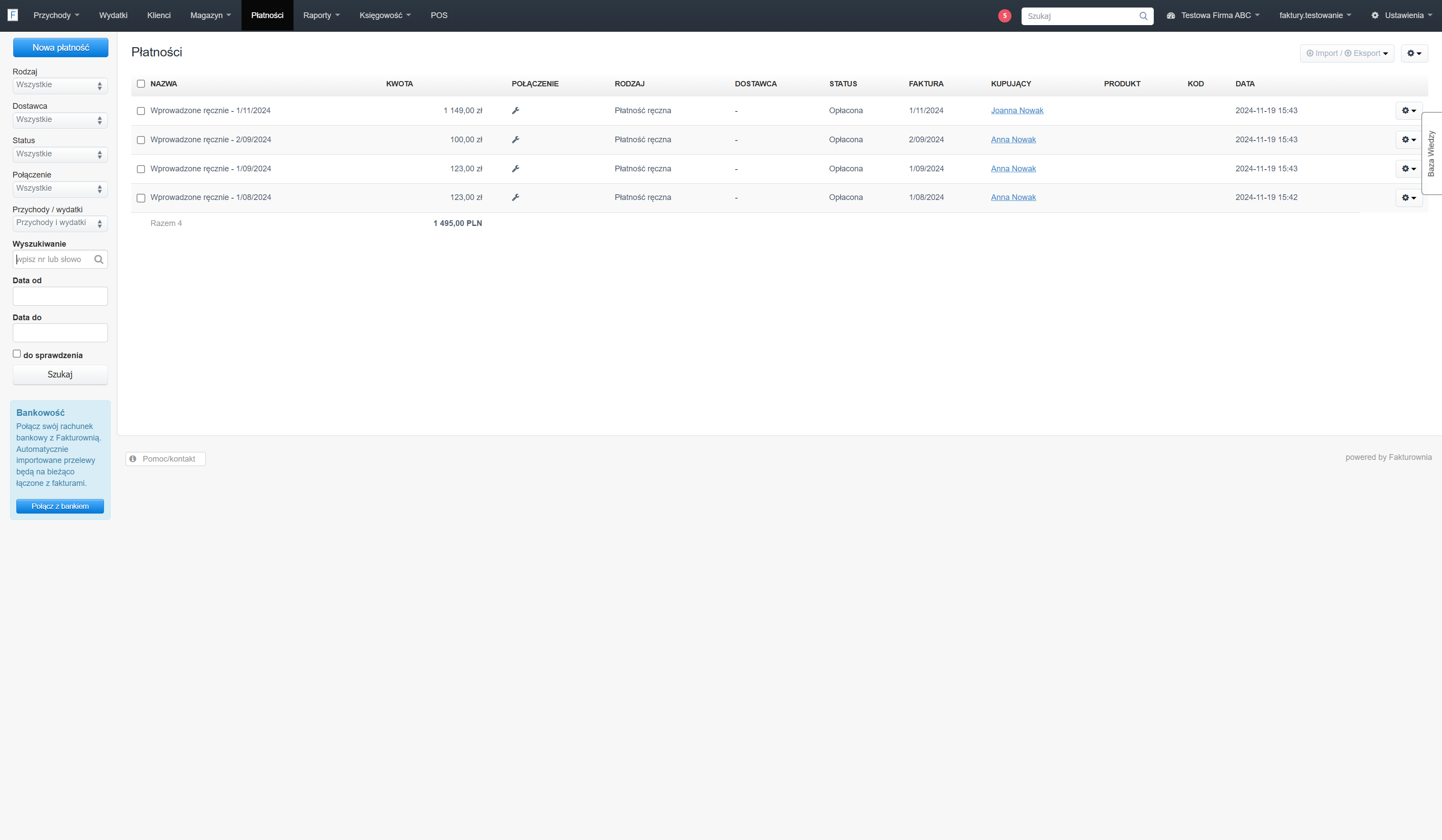
Task: Open the Połączenie filter dropdown
Action: [60, 189]
